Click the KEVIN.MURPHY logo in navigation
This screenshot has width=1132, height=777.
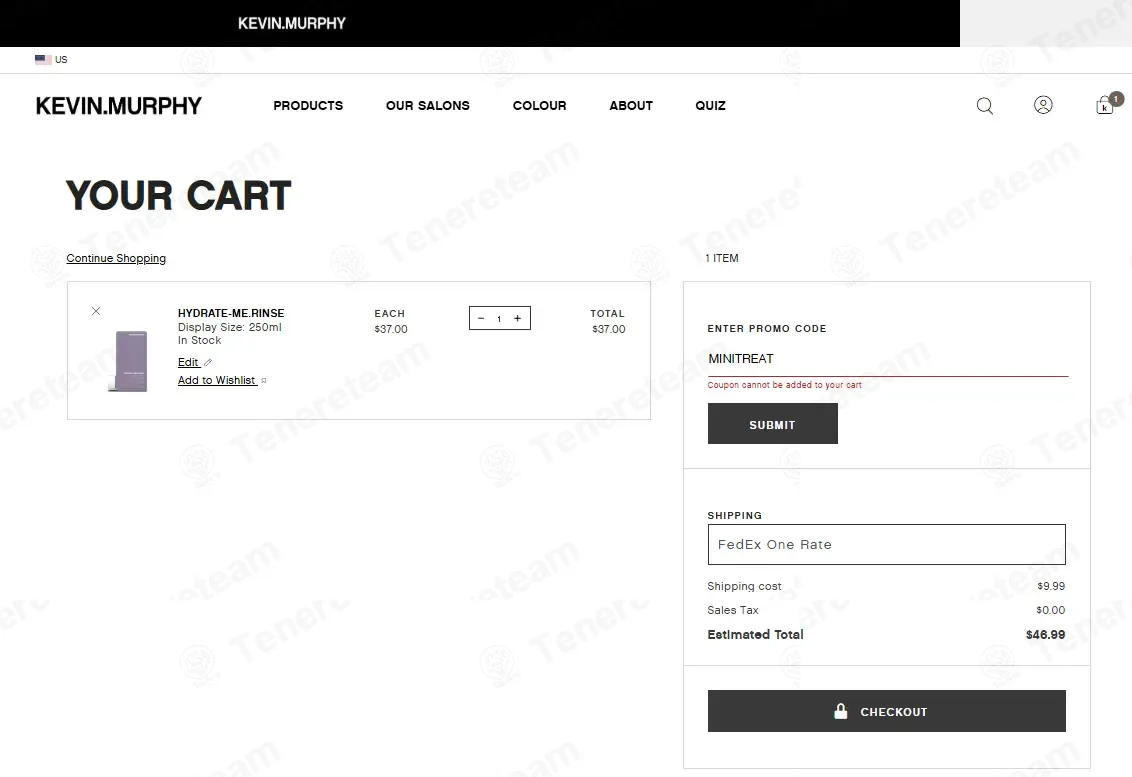coord(118,106)
